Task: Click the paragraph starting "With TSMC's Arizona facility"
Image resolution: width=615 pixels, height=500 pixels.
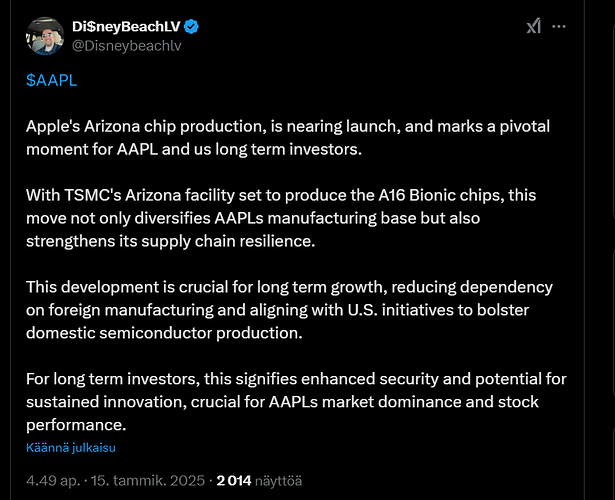Action: pyautogui.click(x=281, y=218)
